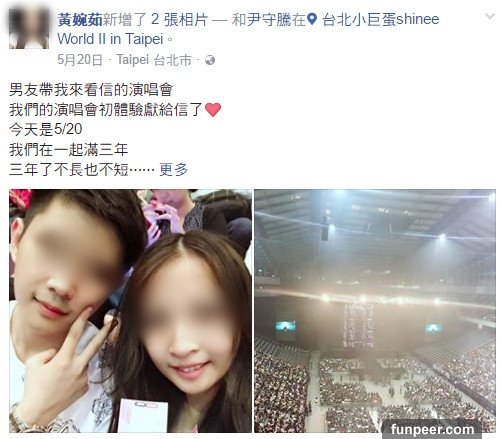Click the red heart emoji
Screen dimensions: 502x439
coord(213,110)
